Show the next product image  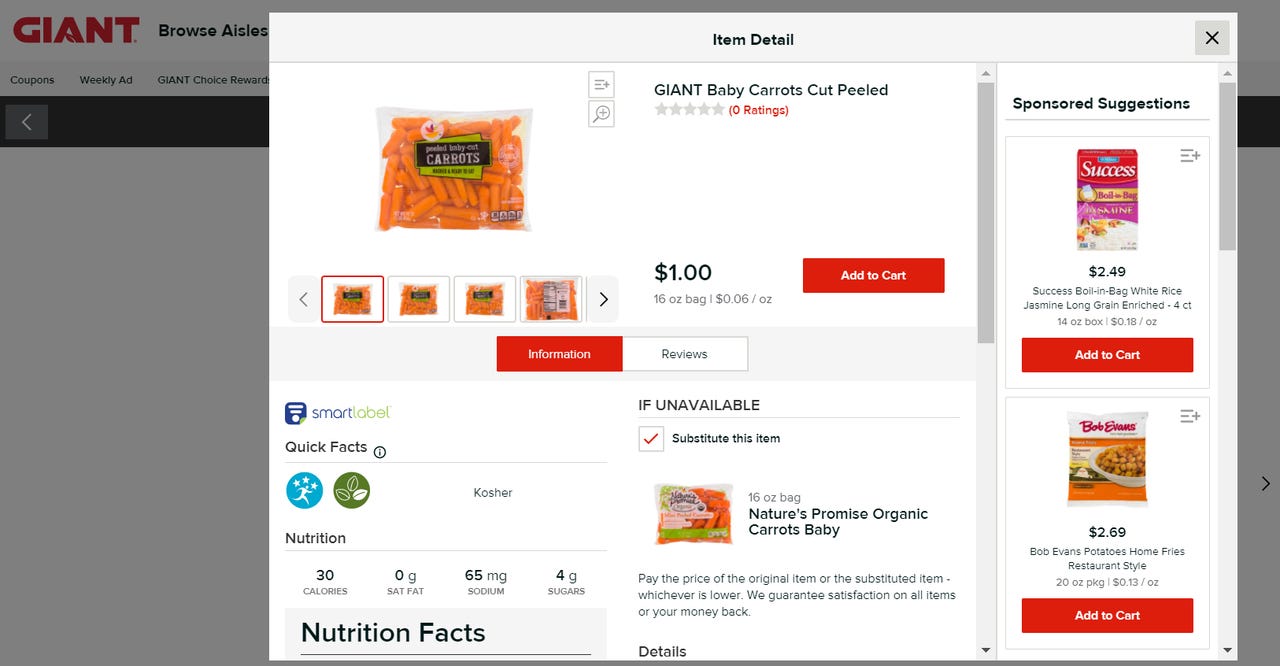pos(603,298)
